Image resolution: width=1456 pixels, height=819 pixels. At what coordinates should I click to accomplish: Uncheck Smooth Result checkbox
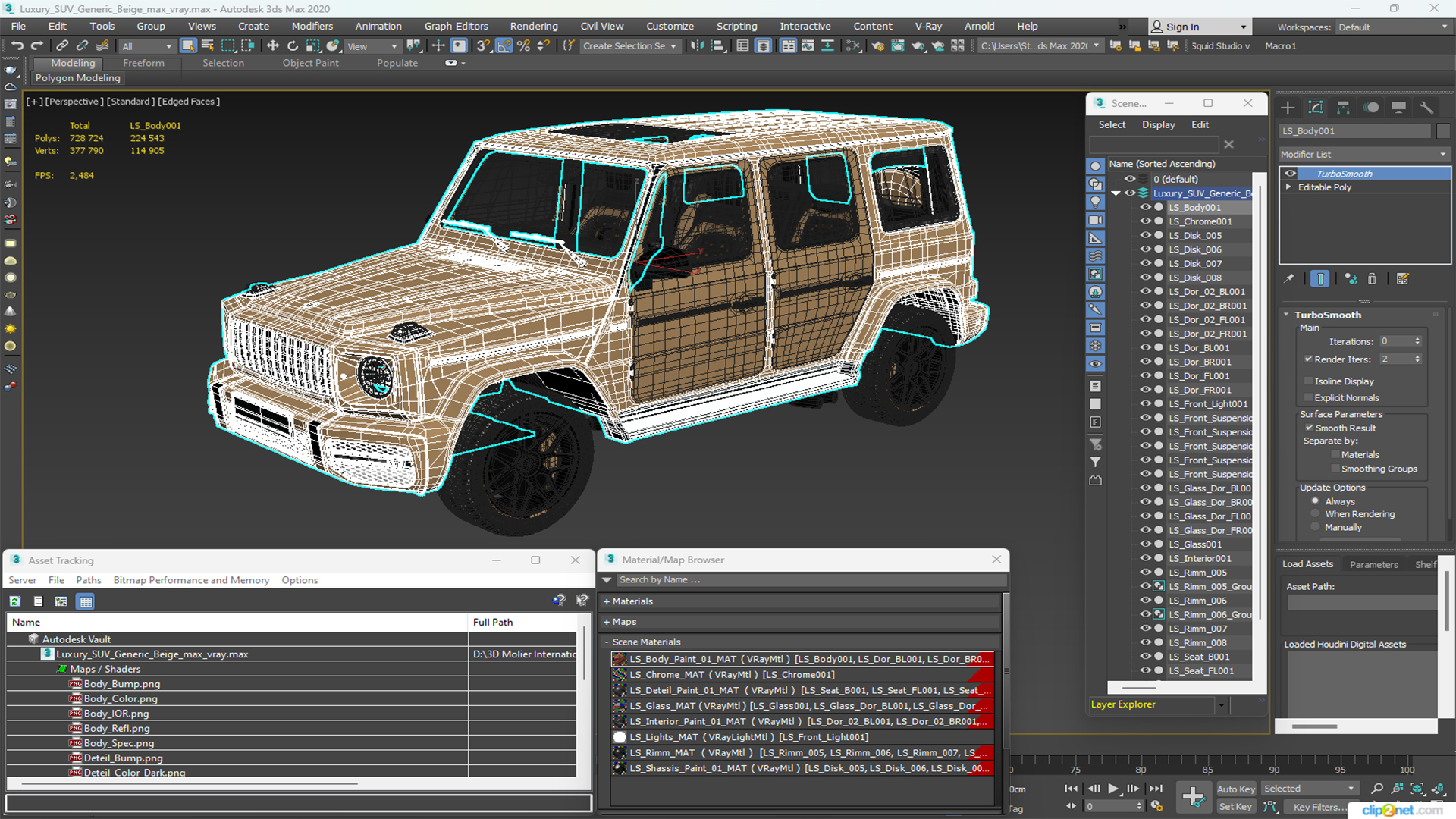[1309, 428]
